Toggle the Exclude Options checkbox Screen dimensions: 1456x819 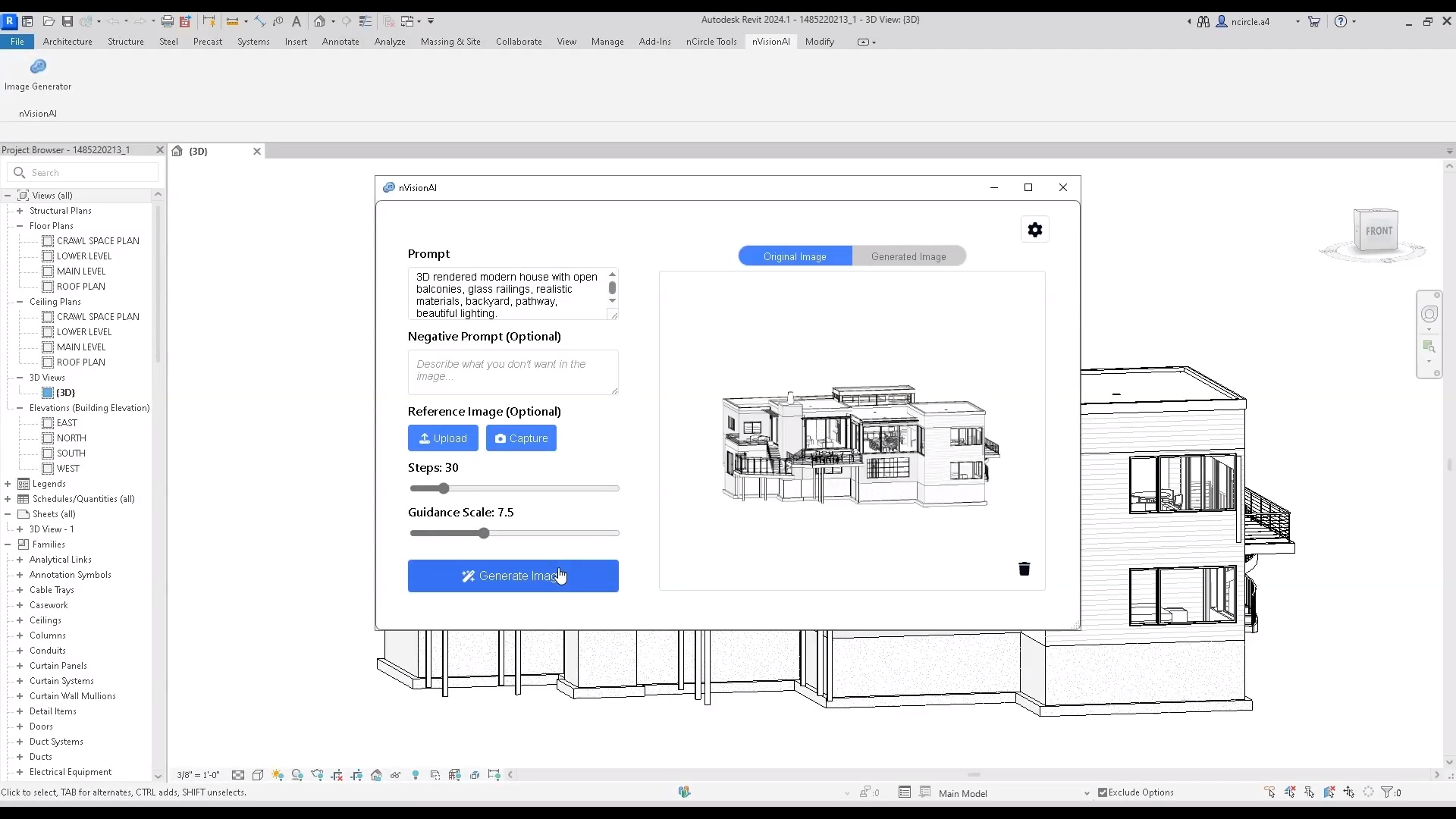1103,792
